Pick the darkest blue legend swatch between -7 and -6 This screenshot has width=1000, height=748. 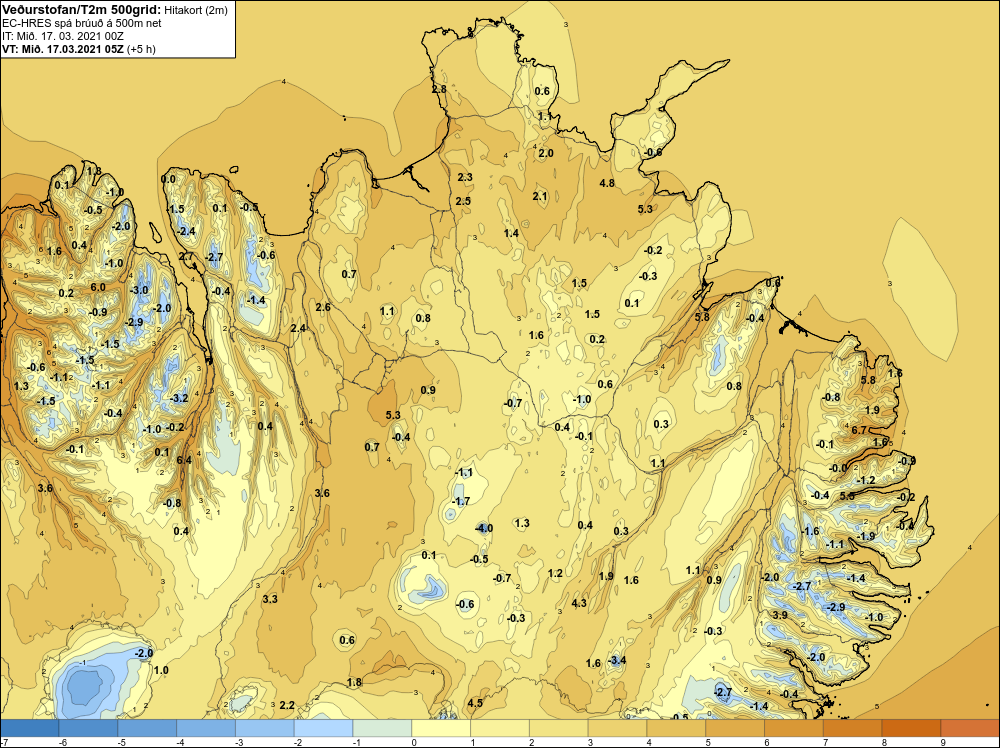coord(29,728)
